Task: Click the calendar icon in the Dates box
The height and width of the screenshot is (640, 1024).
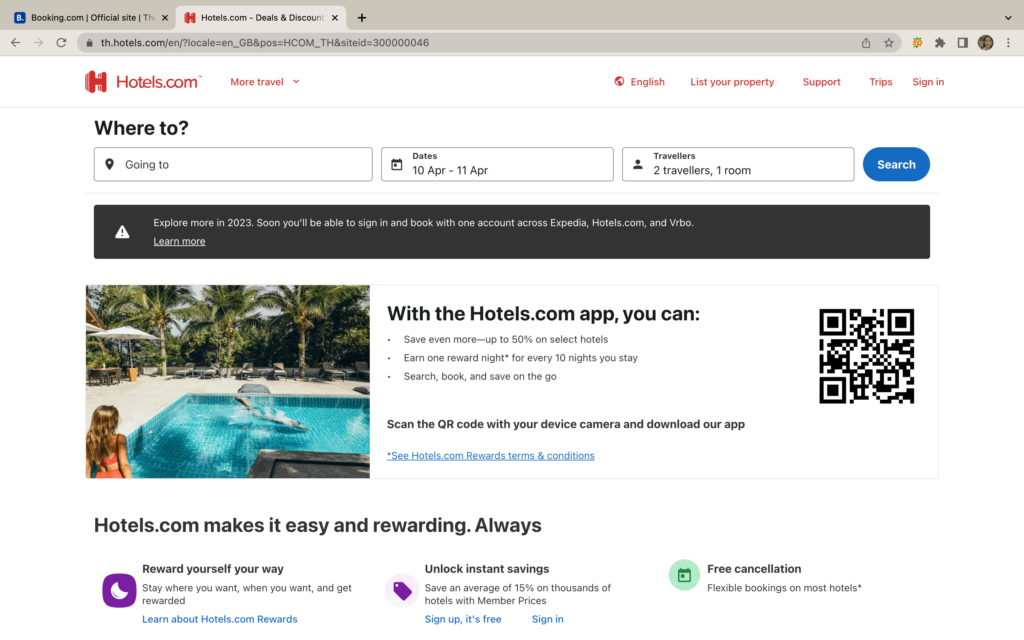Action: click(x=395, y=163)
